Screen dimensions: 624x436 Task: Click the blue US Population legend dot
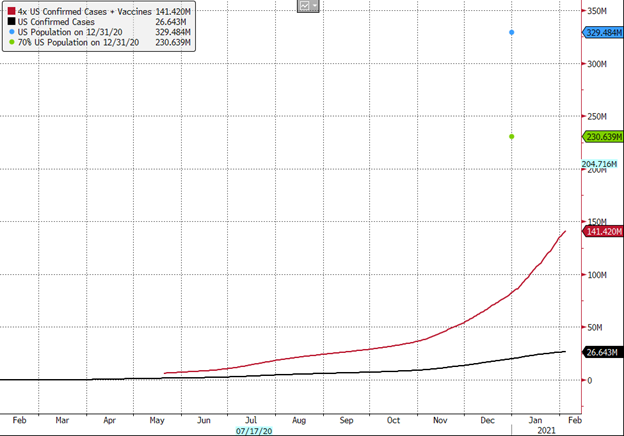click(9, 31)
